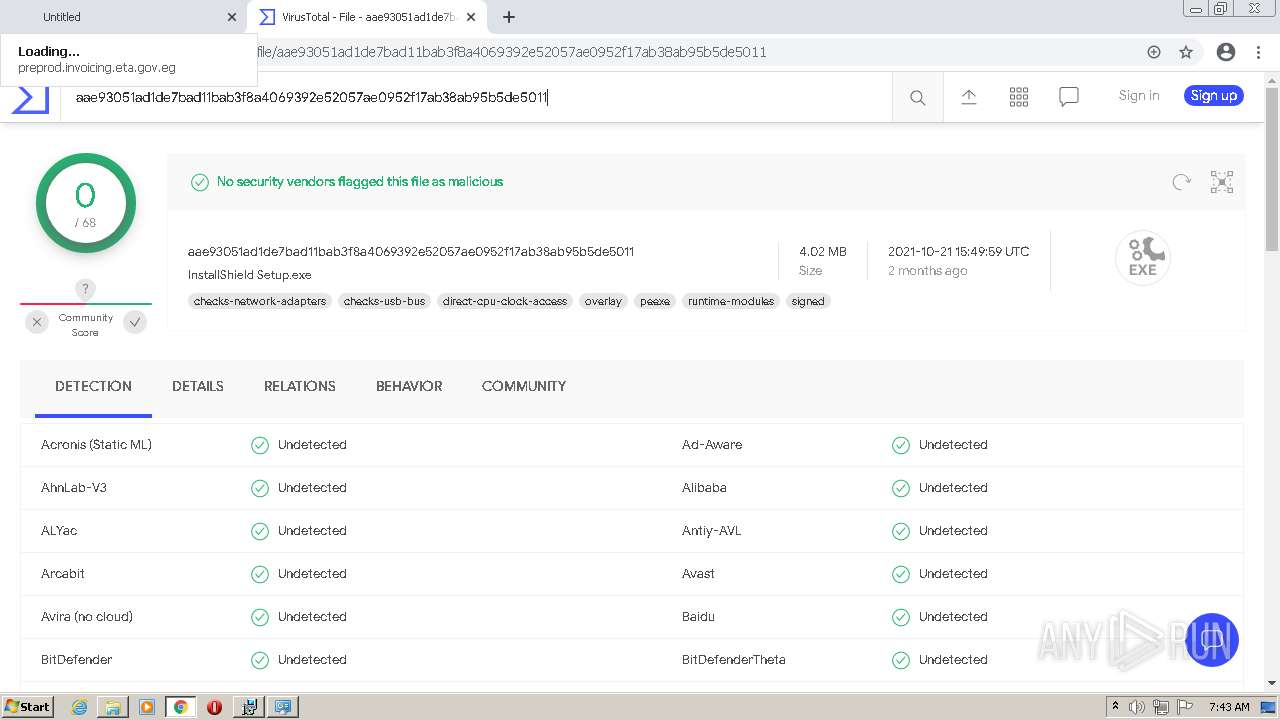
Task: Open the comments speech bubble icon
Action: coord(1068,96)
